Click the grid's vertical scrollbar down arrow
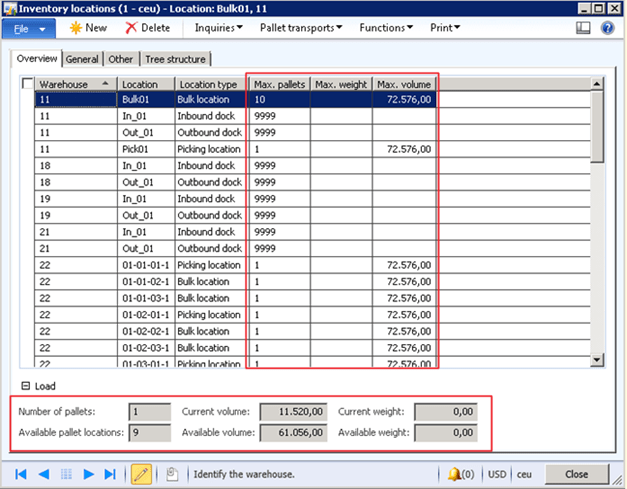The height and width of the screenshot is (489, 627). pyautogui.click(x=597, y=360)
